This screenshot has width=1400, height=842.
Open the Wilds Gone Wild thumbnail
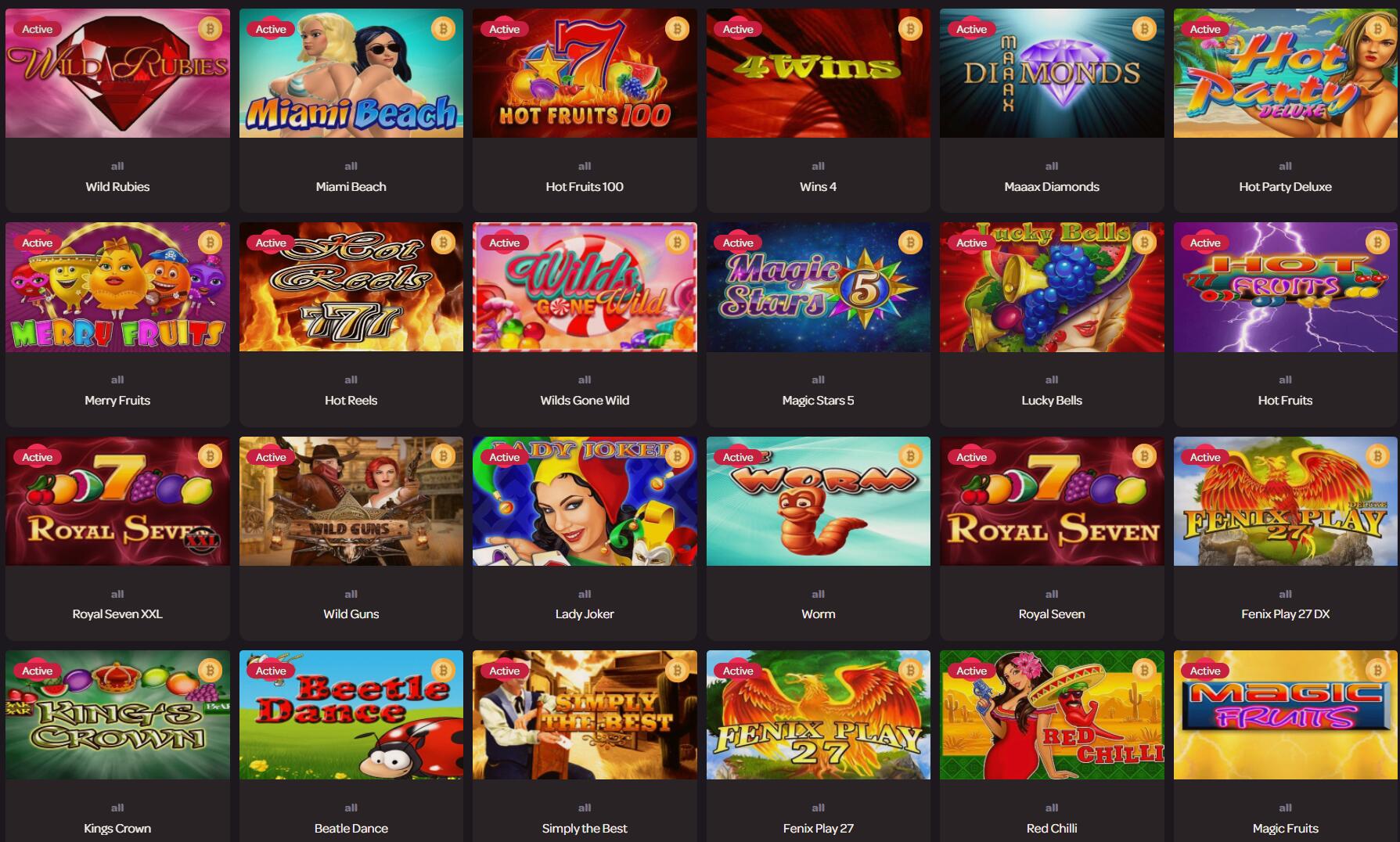click(585, 287)
